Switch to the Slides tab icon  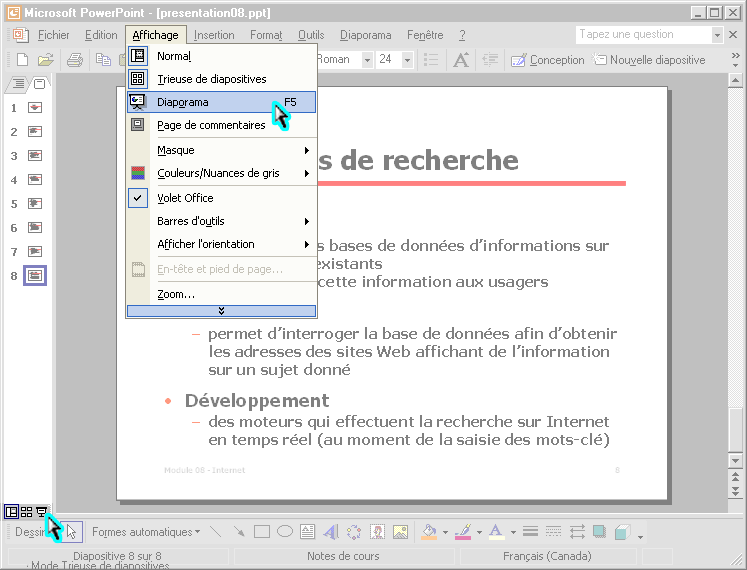pos(40,84)
